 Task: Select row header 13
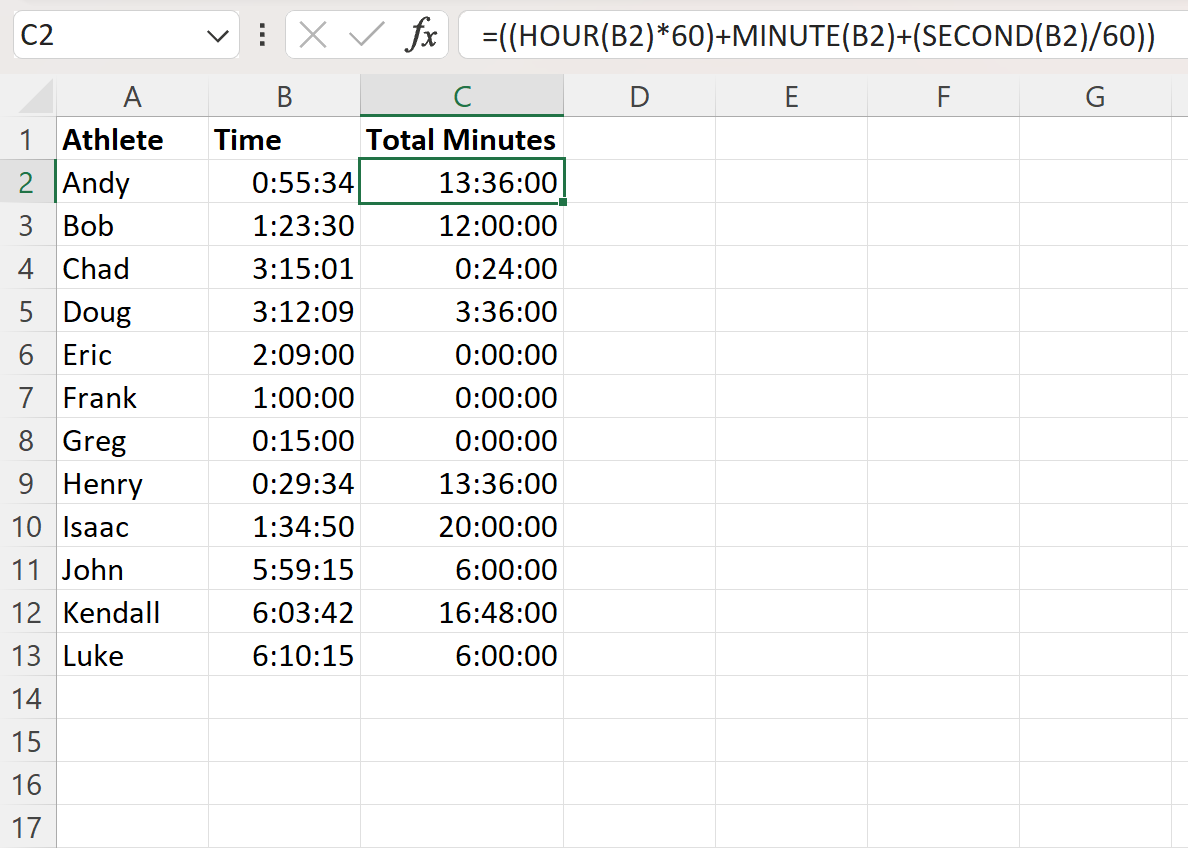[x=29, y=655]
